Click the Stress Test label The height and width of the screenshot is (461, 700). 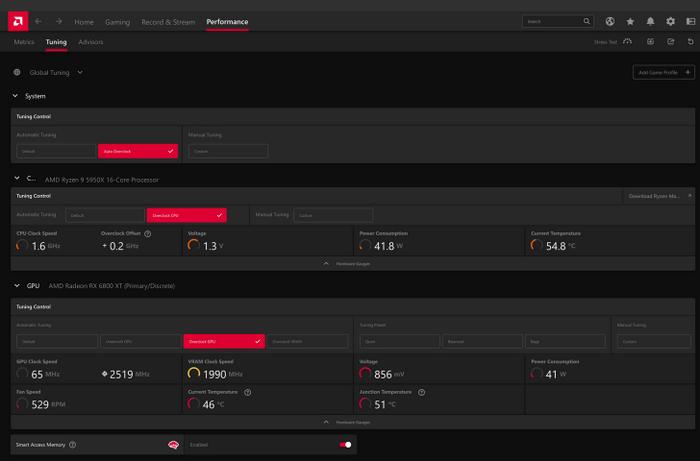click(605, 42)
